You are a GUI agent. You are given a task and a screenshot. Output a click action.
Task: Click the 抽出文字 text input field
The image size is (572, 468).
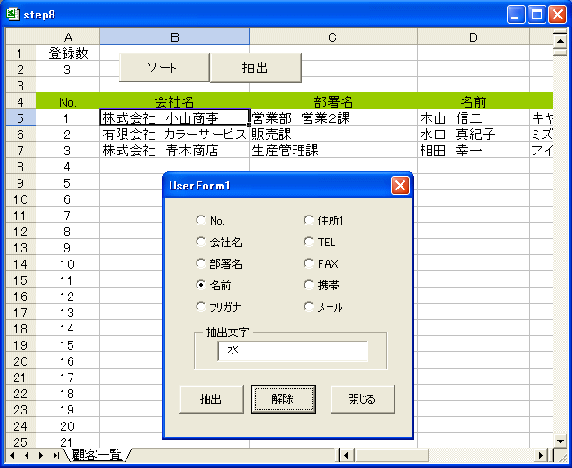[x=293, y=351]
